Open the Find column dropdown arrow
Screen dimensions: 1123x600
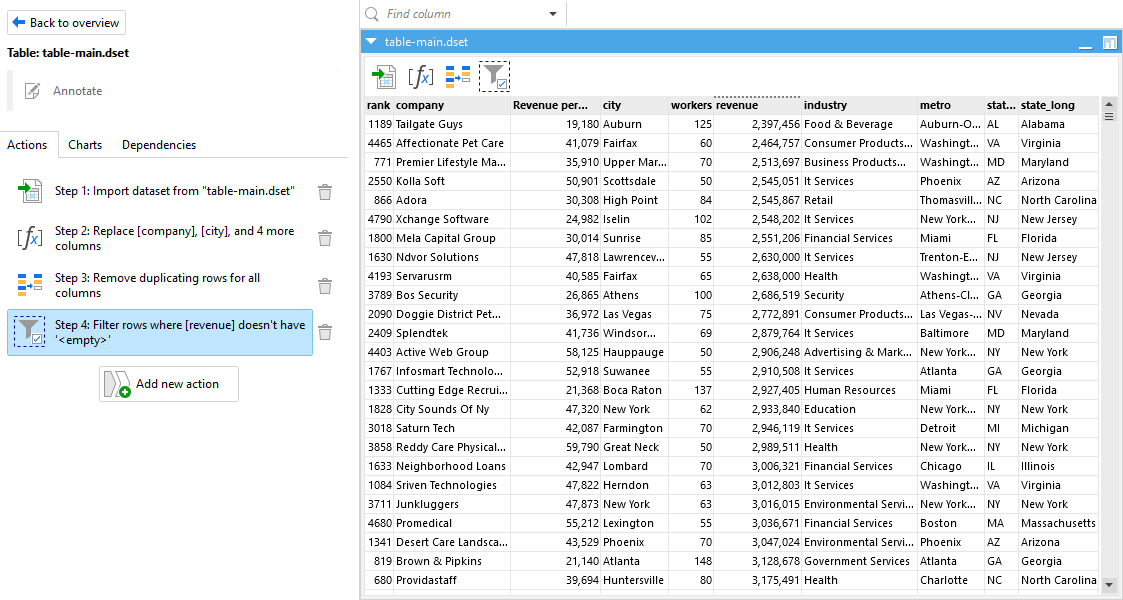(553, 14)
